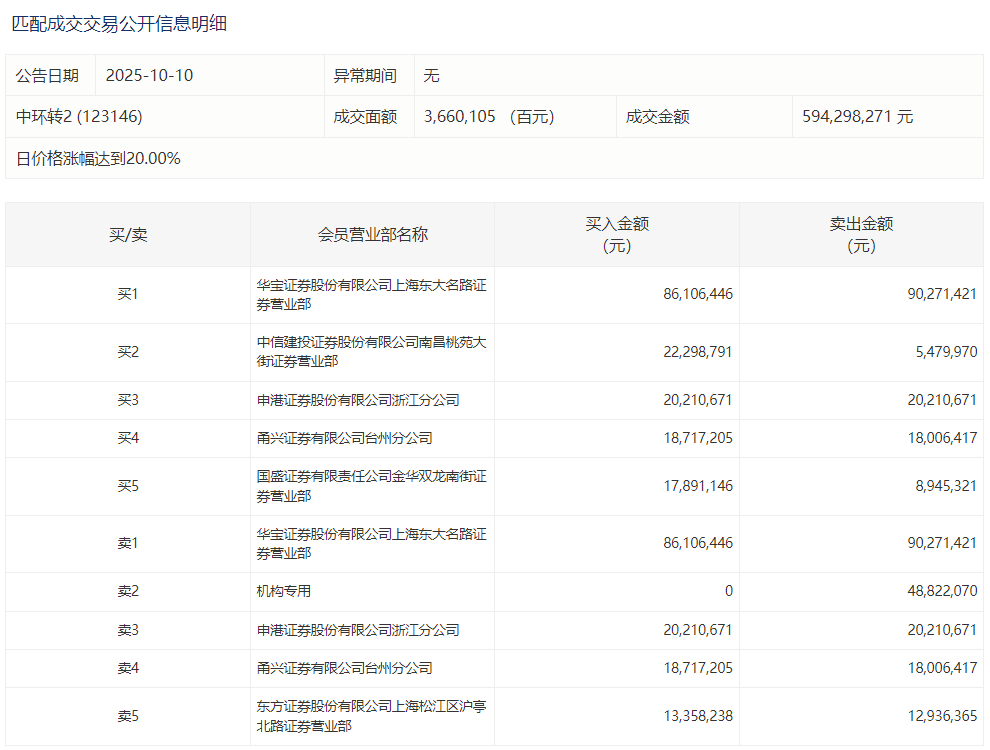Open 中信建投证券南昌桃苑大街 branch entry
This screenshot has height=750, width=990.
371,351
